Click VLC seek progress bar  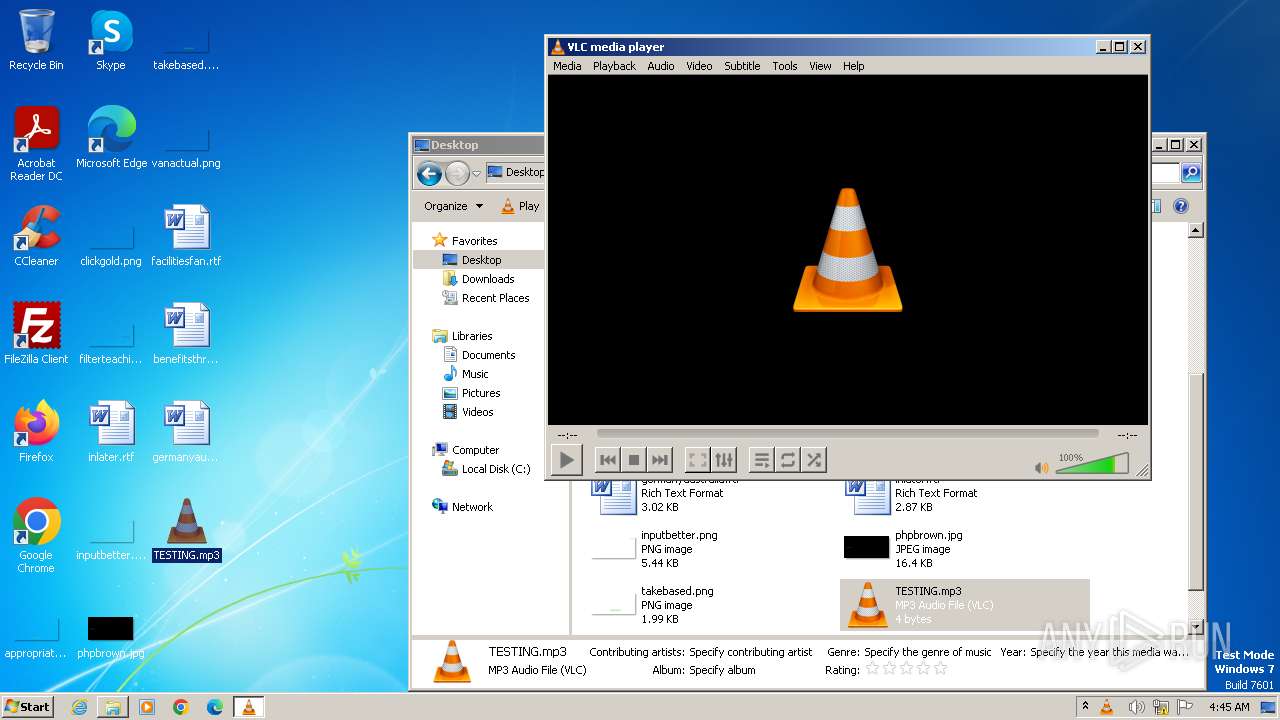pyautogui.click(x=847, y=434)
